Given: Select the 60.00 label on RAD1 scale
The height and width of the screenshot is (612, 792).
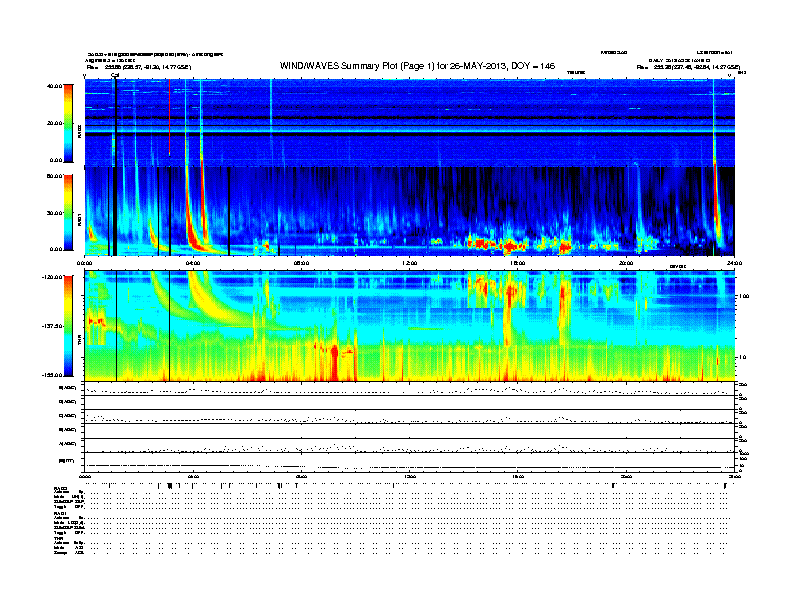Looking at the screenshot, I should tap(54, 176).
